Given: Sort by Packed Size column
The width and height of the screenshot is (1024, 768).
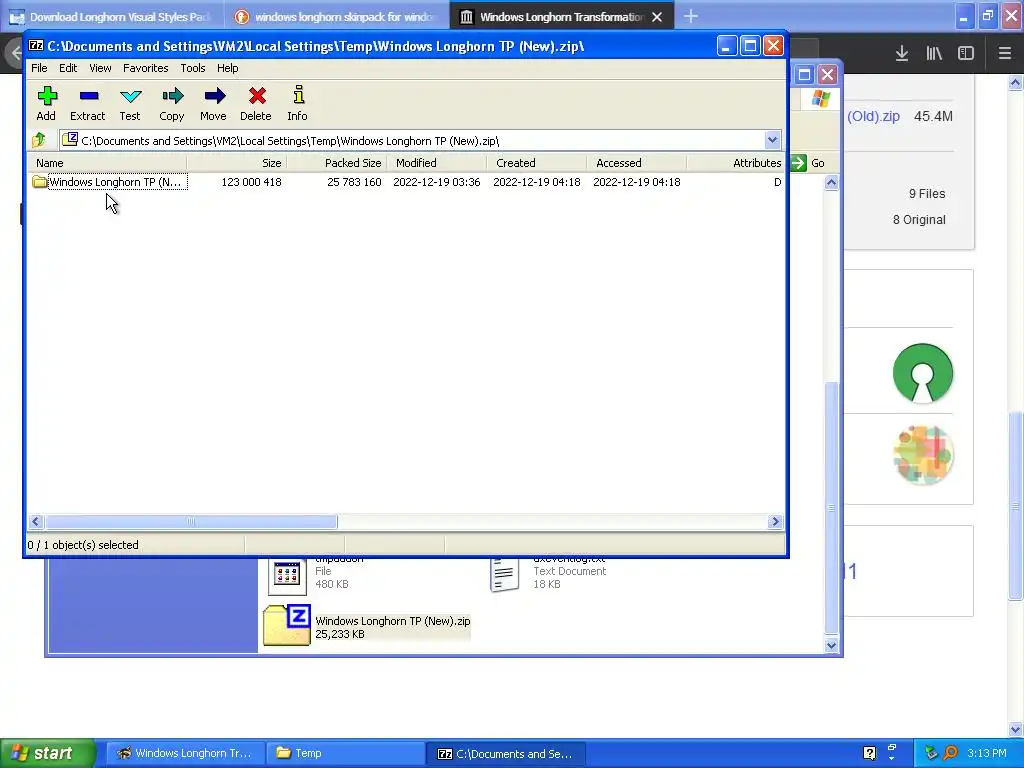Looking at the screenshot, I should [337, 163].
